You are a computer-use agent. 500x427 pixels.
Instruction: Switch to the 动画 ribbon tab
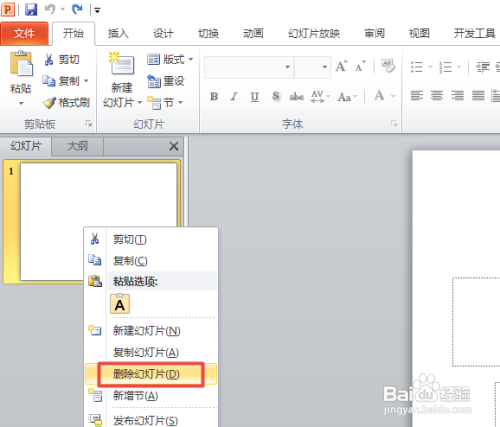click(253, 33)
